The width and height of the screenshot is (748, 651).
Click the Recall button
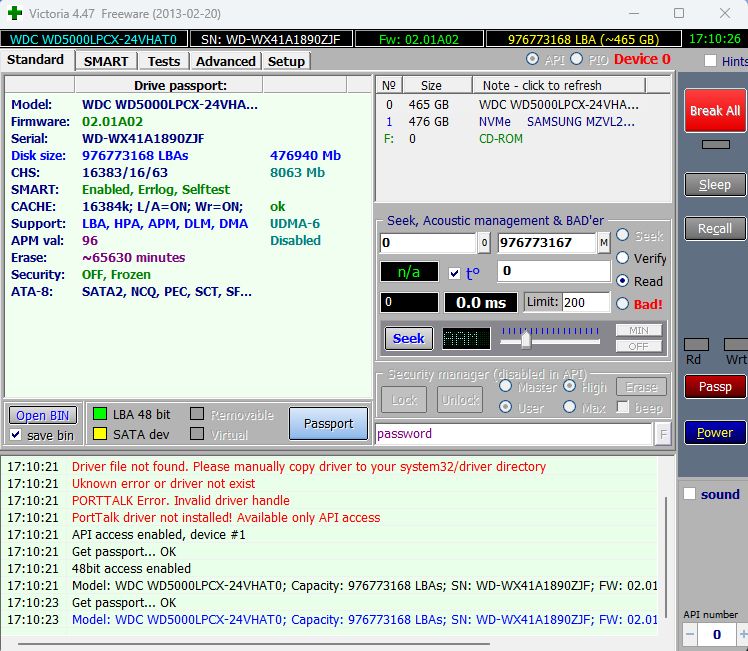tap(715, 228)
